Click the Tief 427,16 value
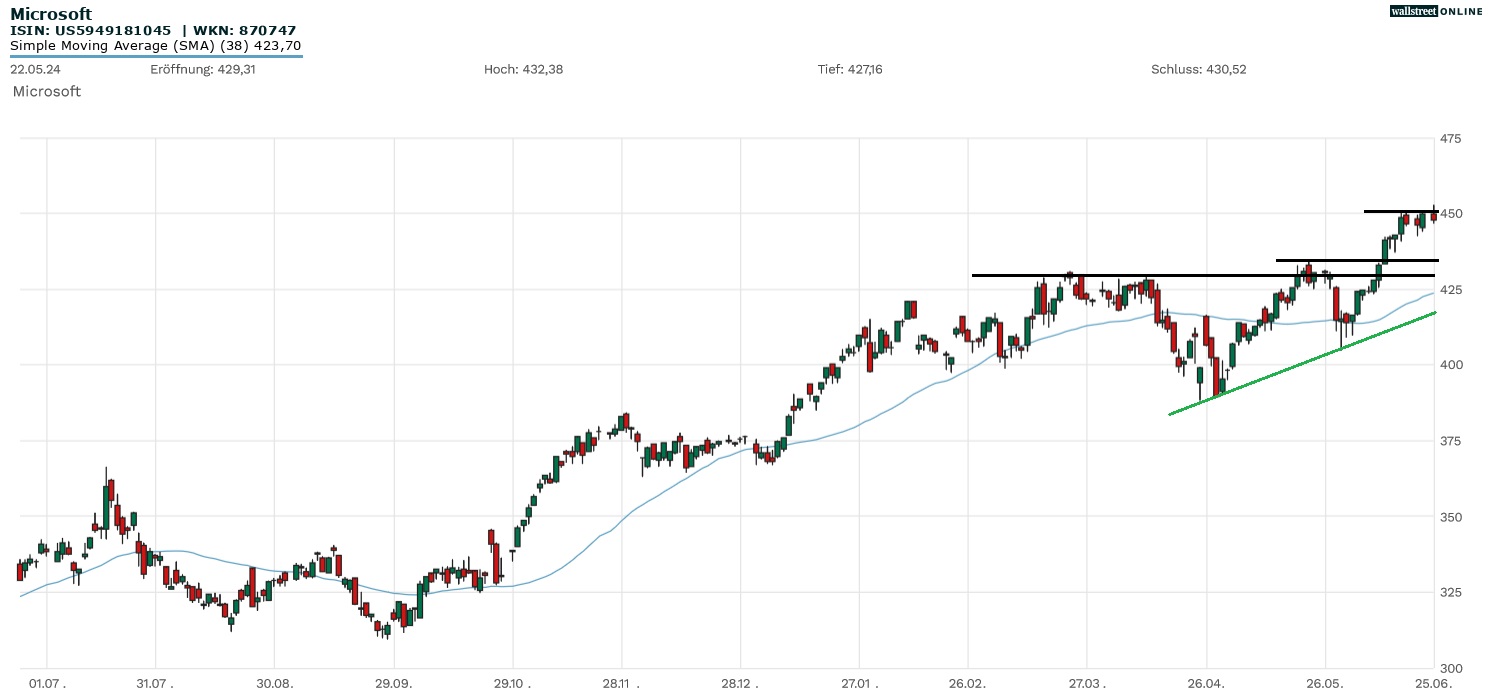 [850, 69]
